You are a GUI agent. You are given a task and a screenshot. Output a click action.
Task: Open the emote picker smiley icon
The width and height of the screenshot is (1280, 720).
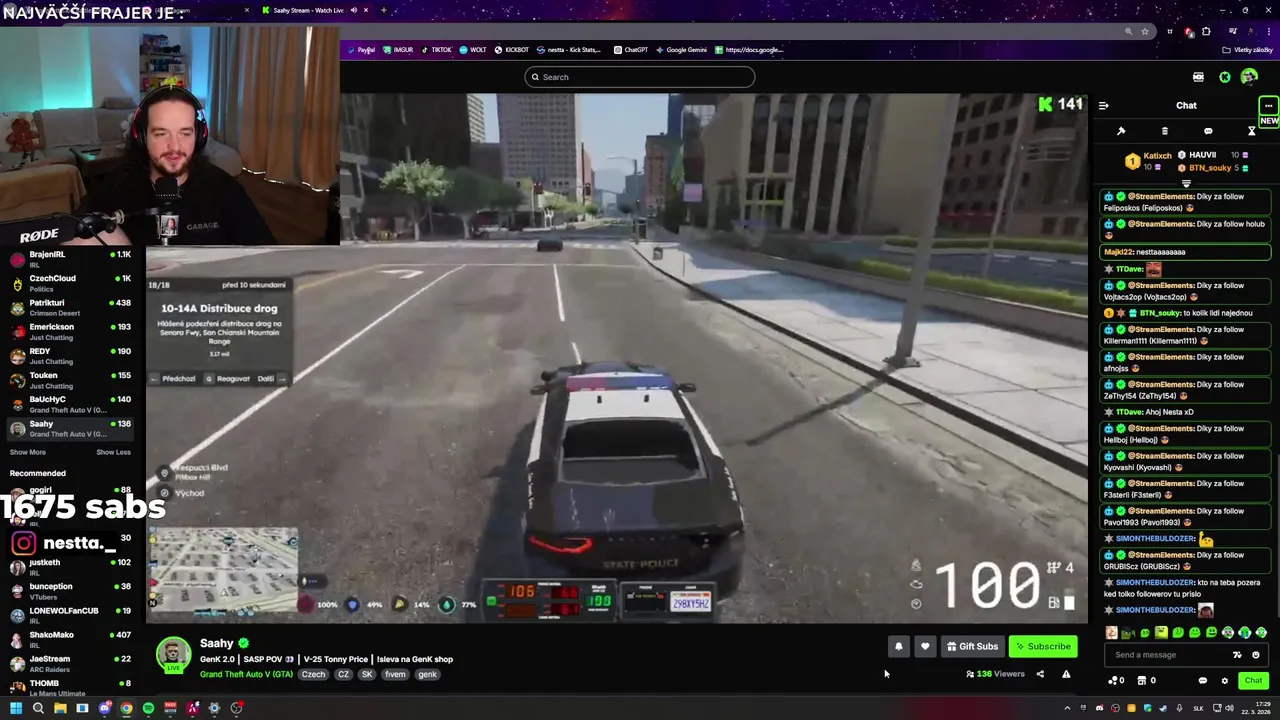tap(1256, 655)
